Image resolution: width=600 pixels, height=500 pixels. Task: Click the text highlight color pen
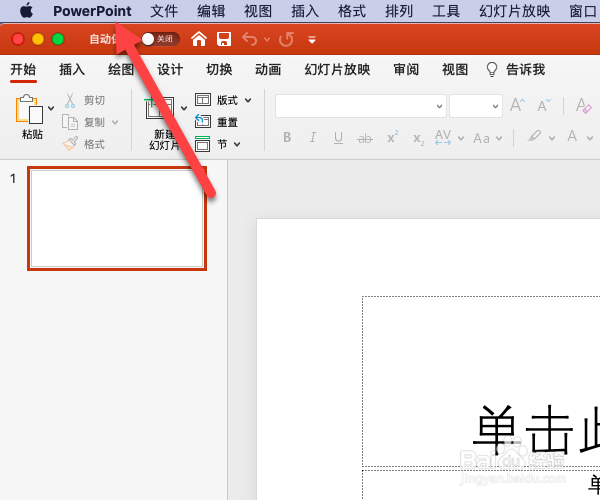pos(534,136)
